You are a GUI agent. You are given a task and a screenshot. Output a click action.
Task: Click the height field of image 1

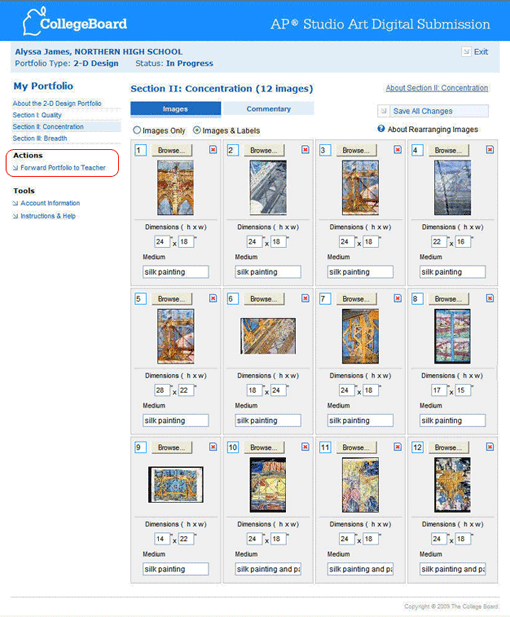[x=162, y=242]
